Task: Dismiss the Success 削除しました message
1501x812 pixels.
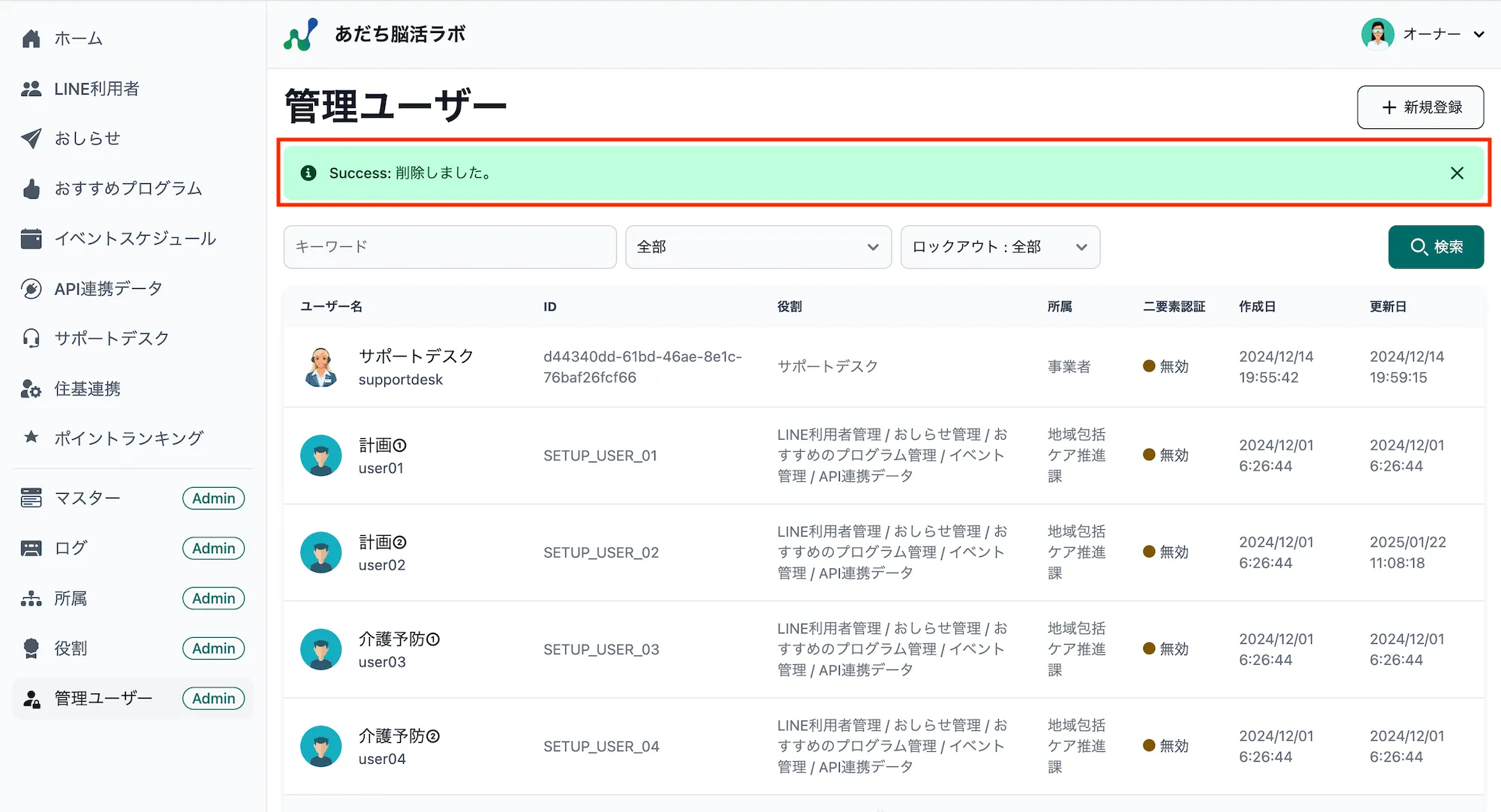Action: tap(1457, 173)
